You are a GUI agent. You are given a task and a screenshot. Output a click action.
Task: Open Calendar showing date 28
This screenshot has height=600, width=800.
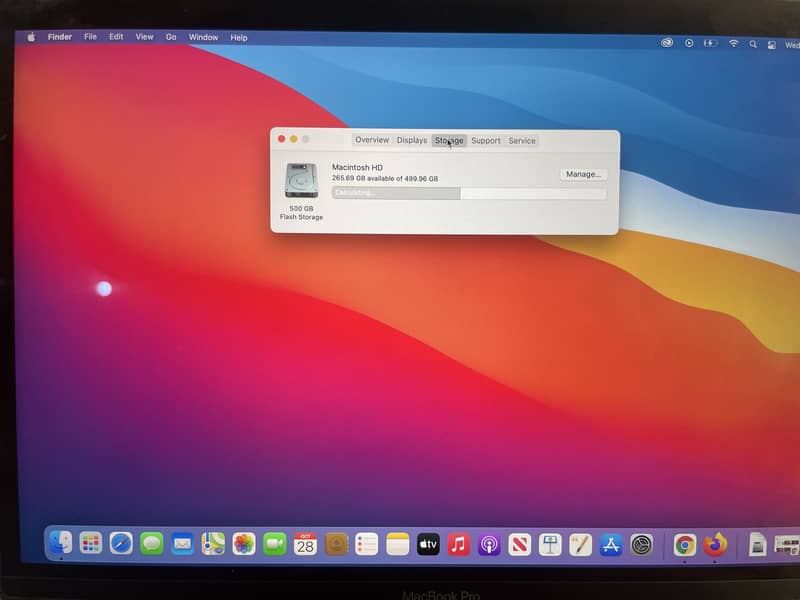pos(305,545)
